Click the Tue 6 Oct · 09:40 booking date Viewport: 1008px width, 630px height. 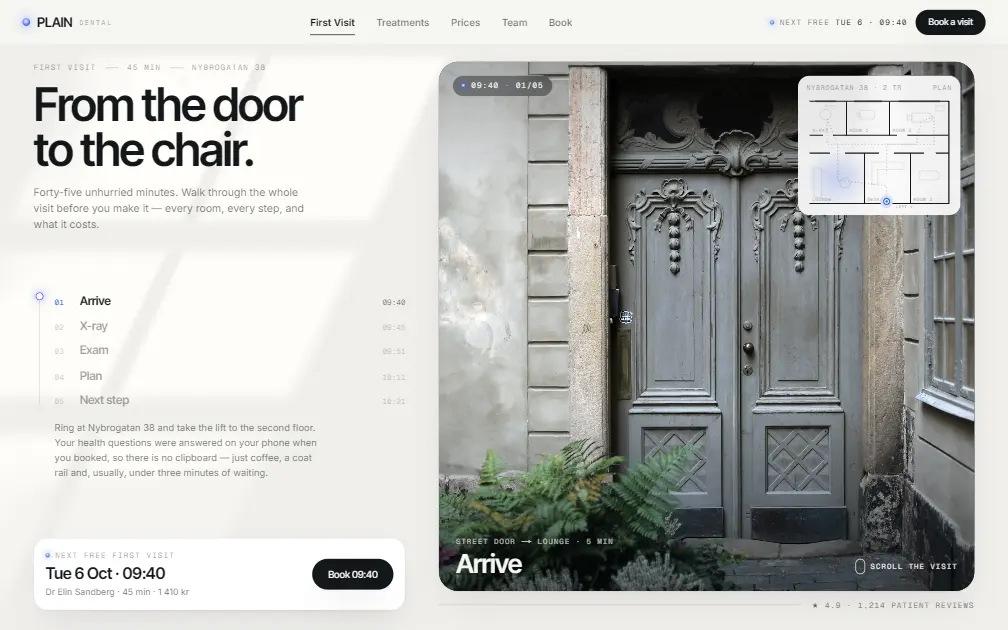(x=105, y=573)
